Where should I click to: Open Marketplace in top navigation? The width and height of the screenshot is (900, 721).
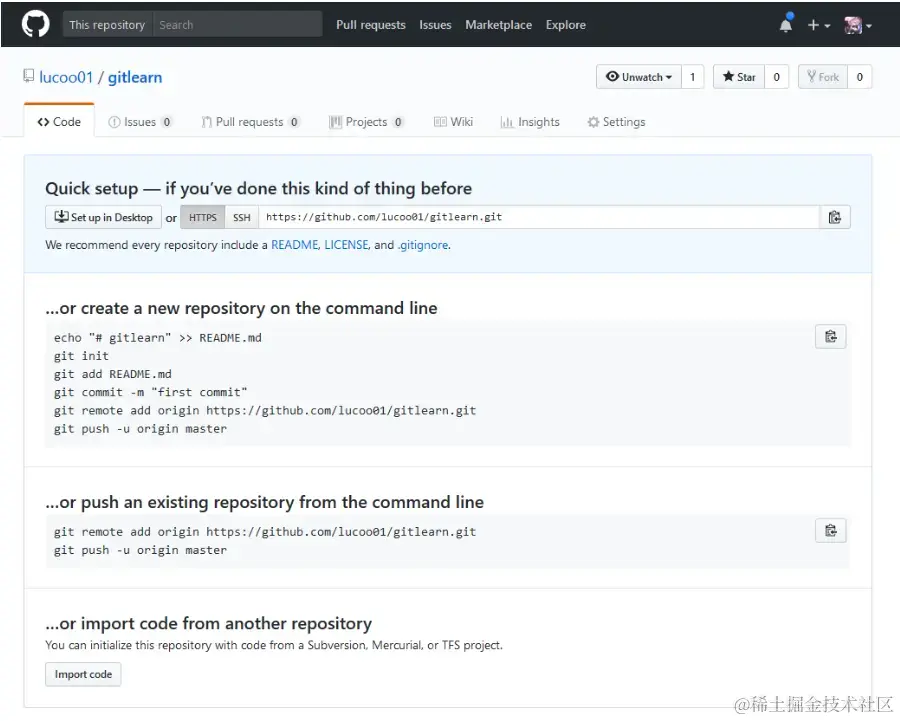coord(498,25)
